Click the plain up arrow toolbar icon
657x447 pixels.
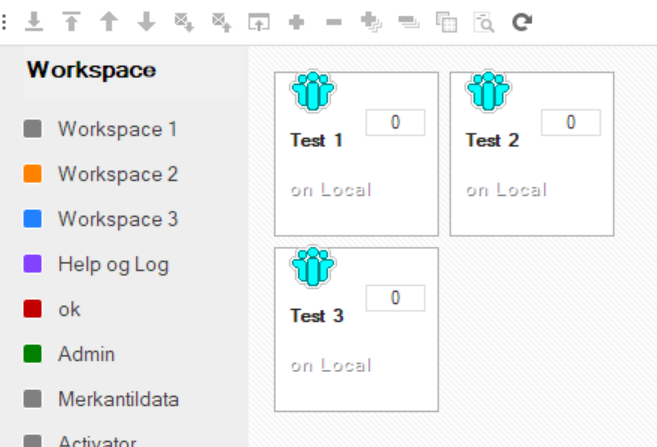coord(109,22)
